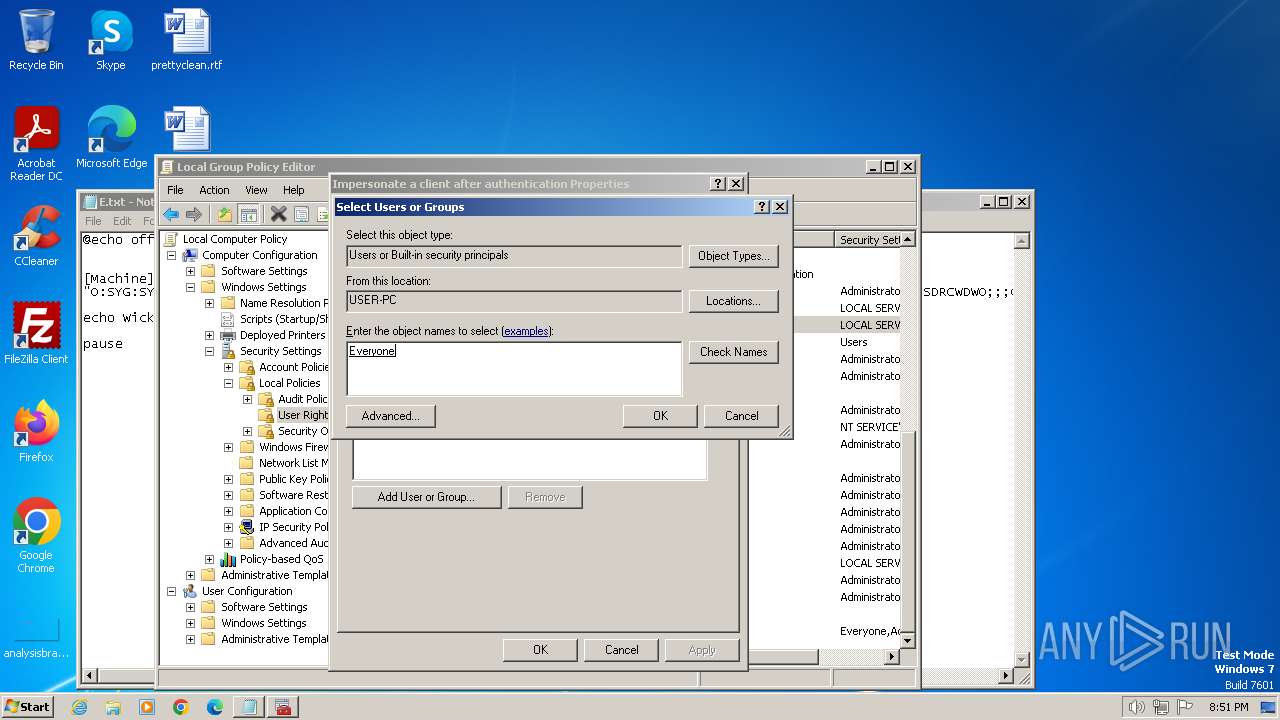Select Network List Manager tree item

point(293,463)
